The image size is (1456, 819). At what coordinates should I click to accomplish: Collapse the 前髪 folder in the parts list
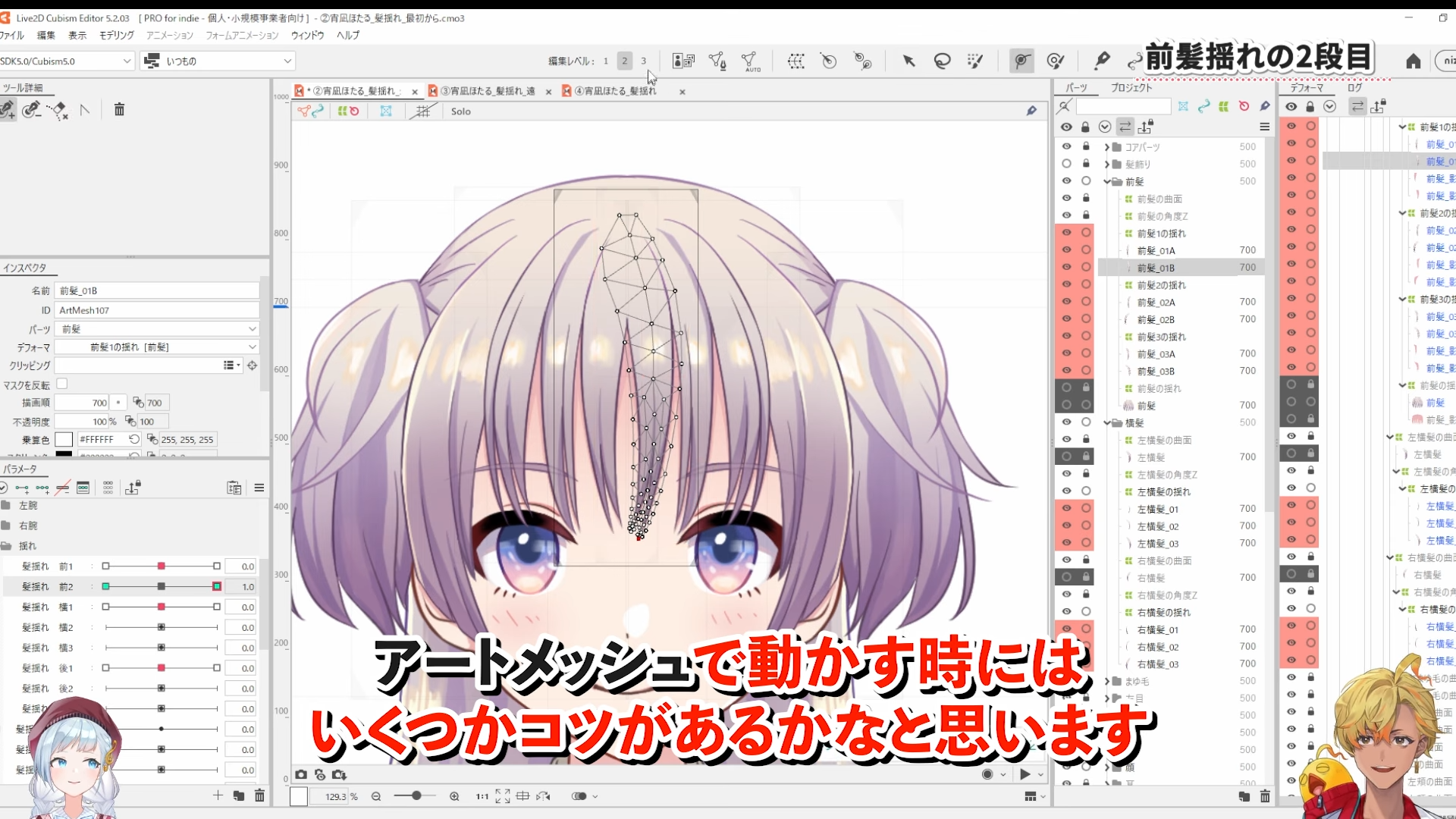[1108, 181]
